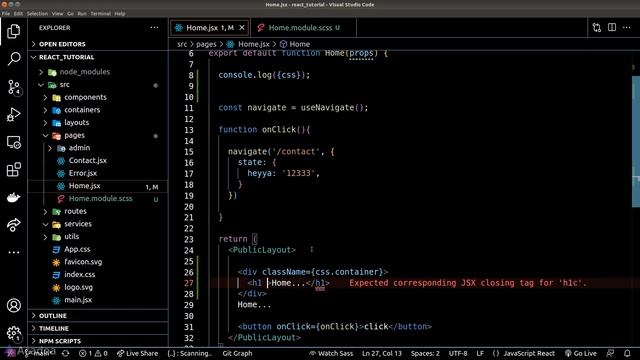The image size is (640, 360).
Task: Click pages in the breadcrumb path
Action: point(206,44)
